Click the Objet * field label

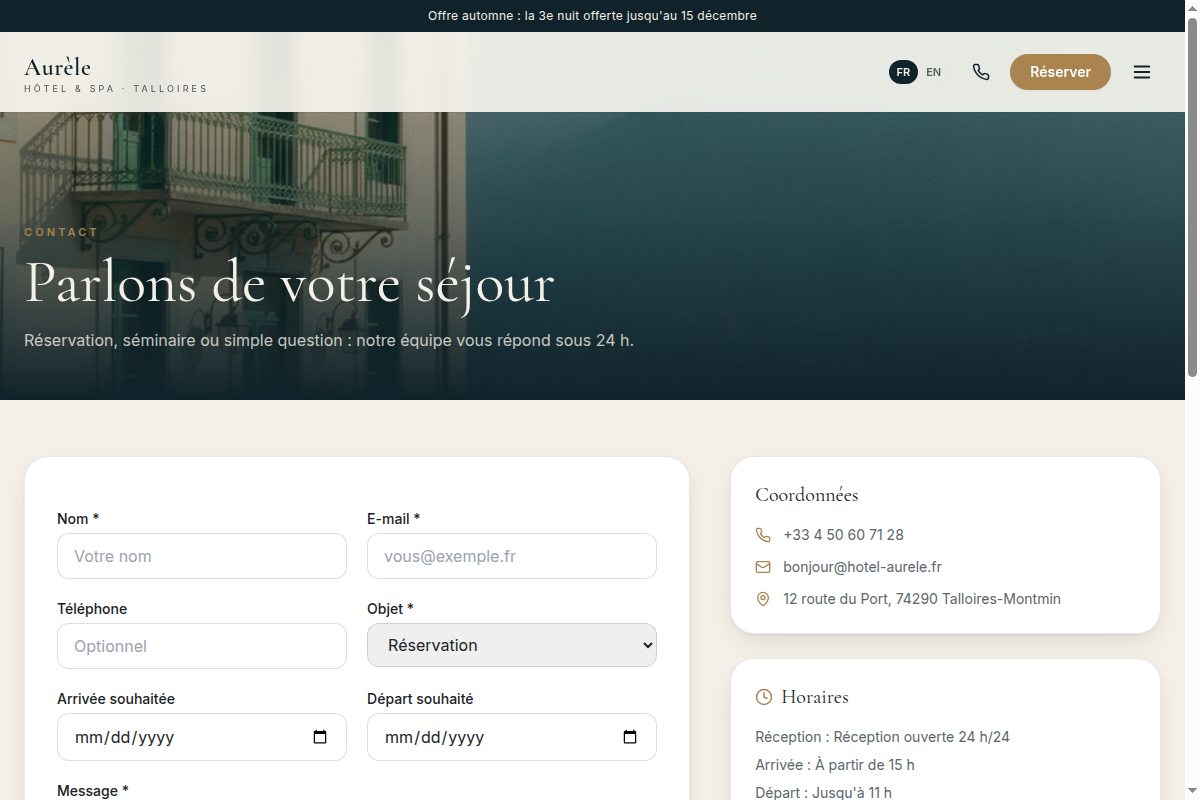390,609
